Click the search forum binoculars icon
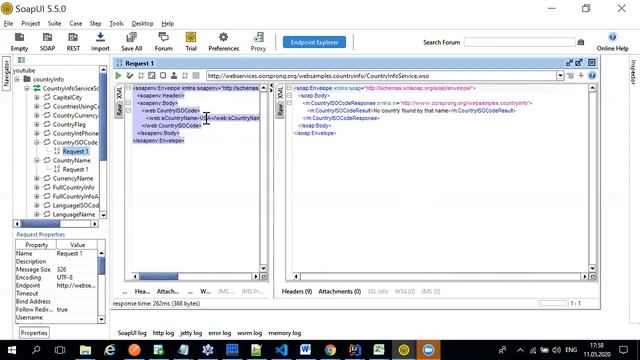Screen dimensions: 640x360 coord(581,42)
